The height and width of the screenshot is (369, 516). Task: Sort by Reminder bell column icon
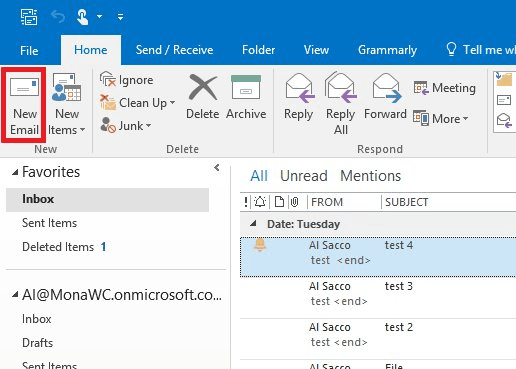(260, 202)
